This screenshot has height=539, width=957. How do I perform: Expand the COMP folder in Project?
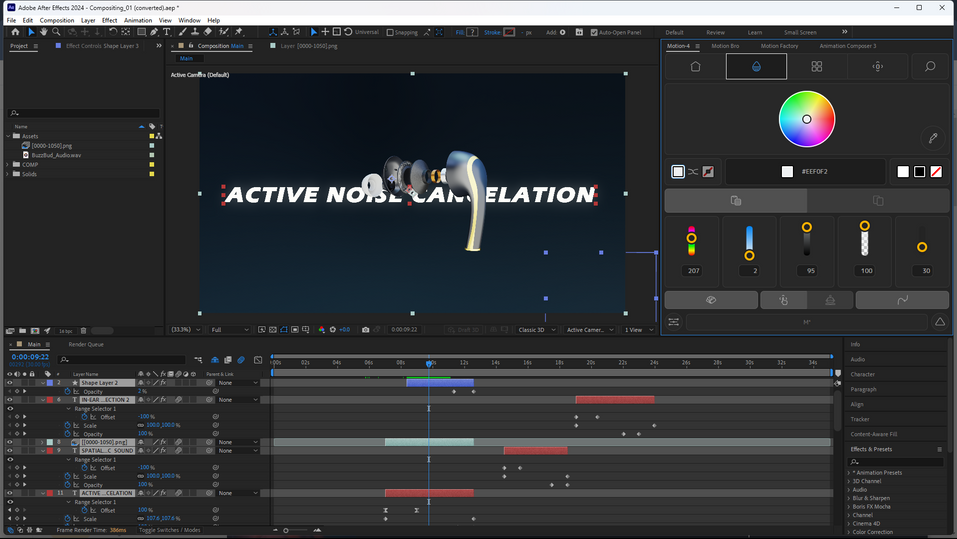click(x=7, y=164)
